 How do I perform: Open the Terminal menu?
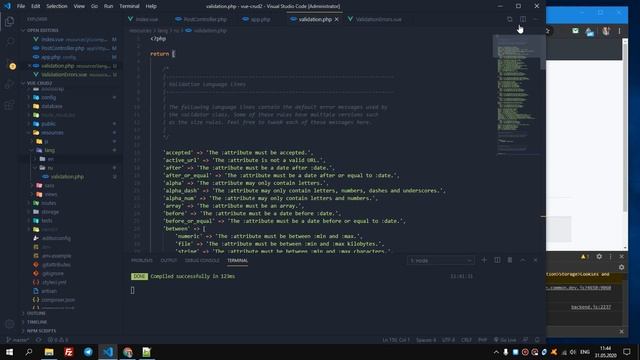(129, 6)
